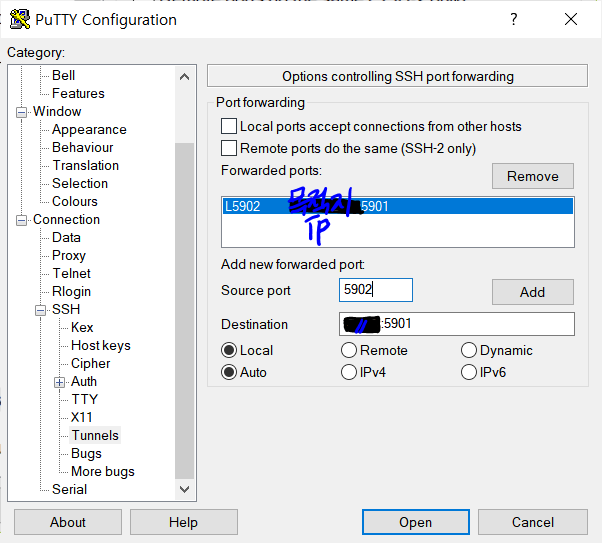Click the Help button
This screenshot has height=543, width=602.
click(x=184, y=522)
